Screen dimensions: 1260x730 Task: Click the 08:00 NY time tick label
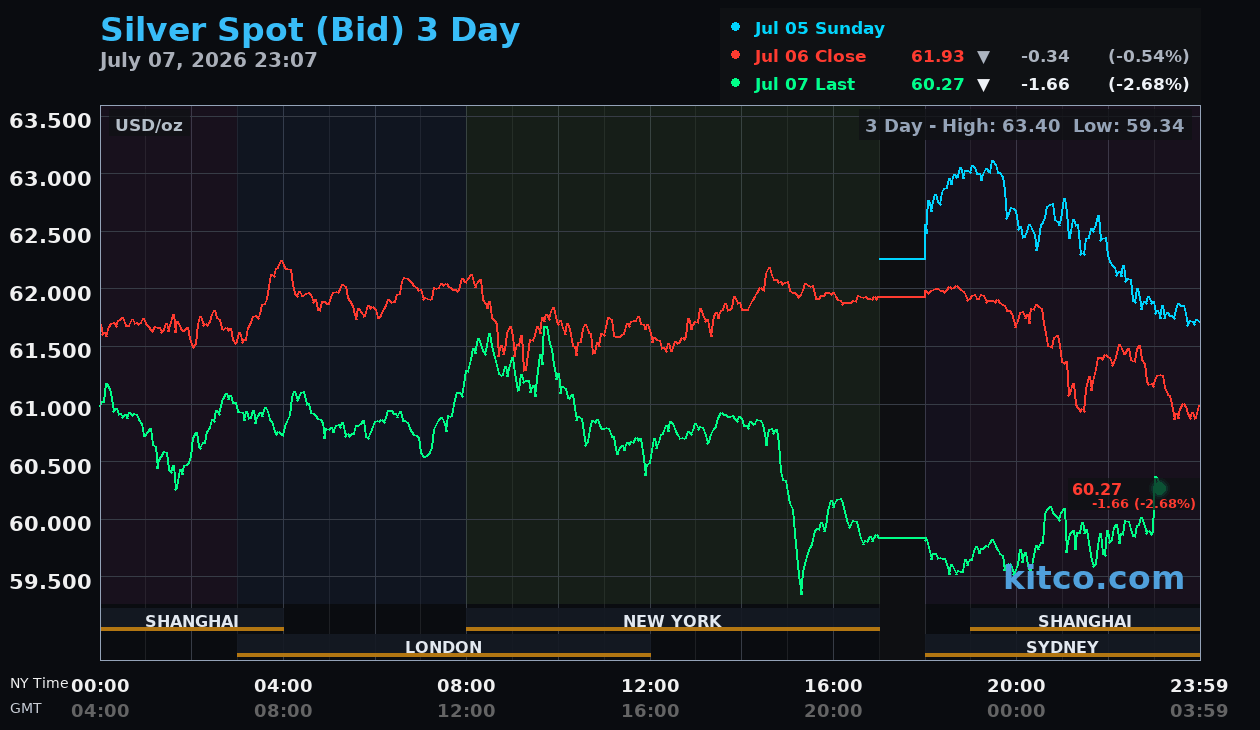[466, 686]
